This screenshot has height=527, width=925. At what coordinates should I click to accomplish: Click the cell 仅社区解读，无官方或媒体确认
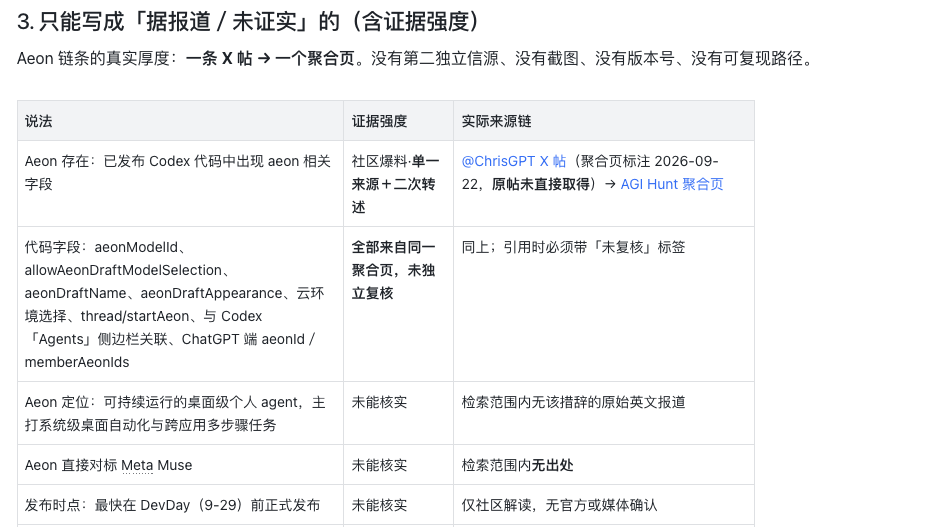(603, 505)
